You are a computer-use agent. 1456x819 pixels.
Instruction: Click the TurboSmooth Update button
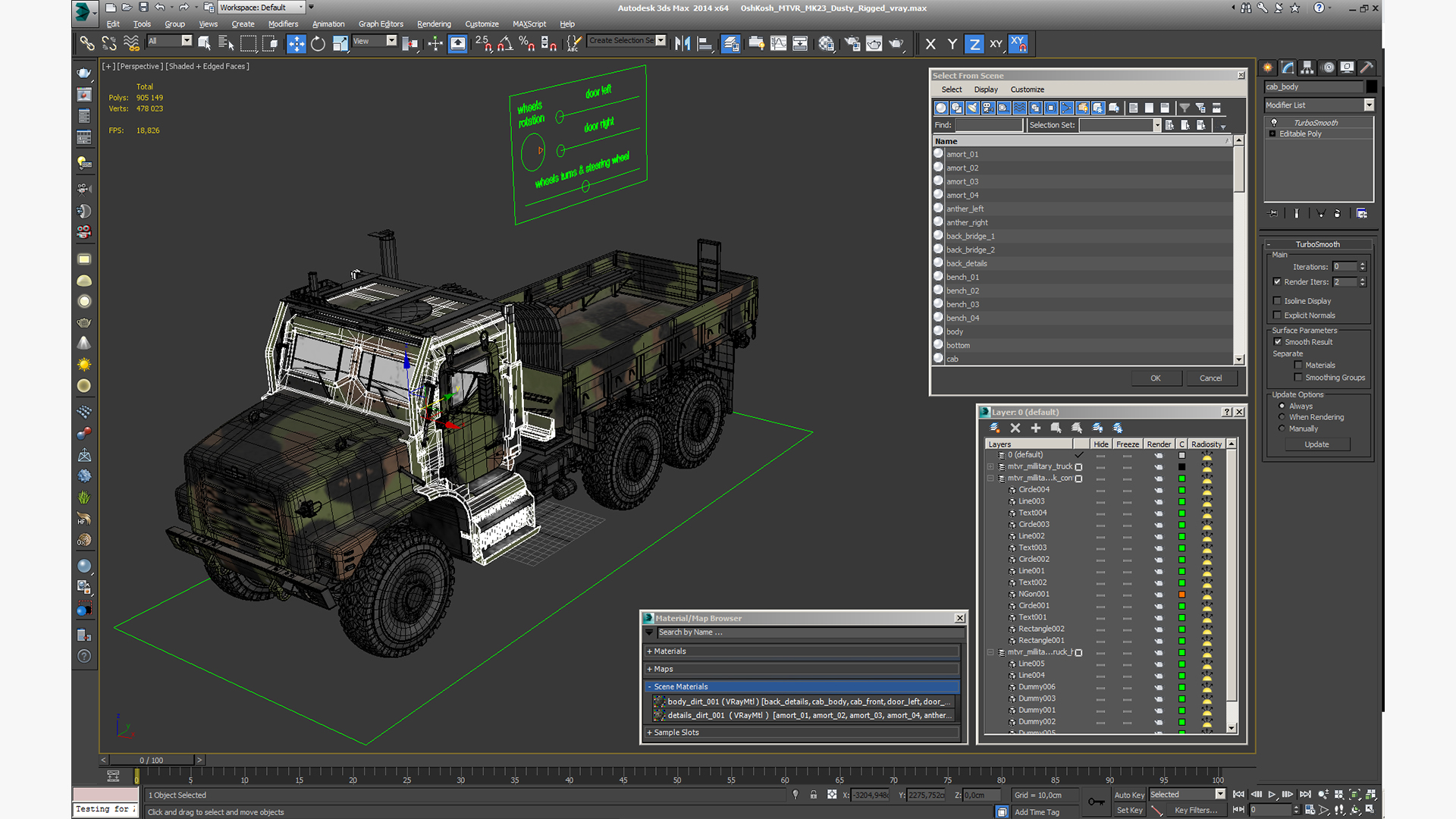tap(1317, 444)
